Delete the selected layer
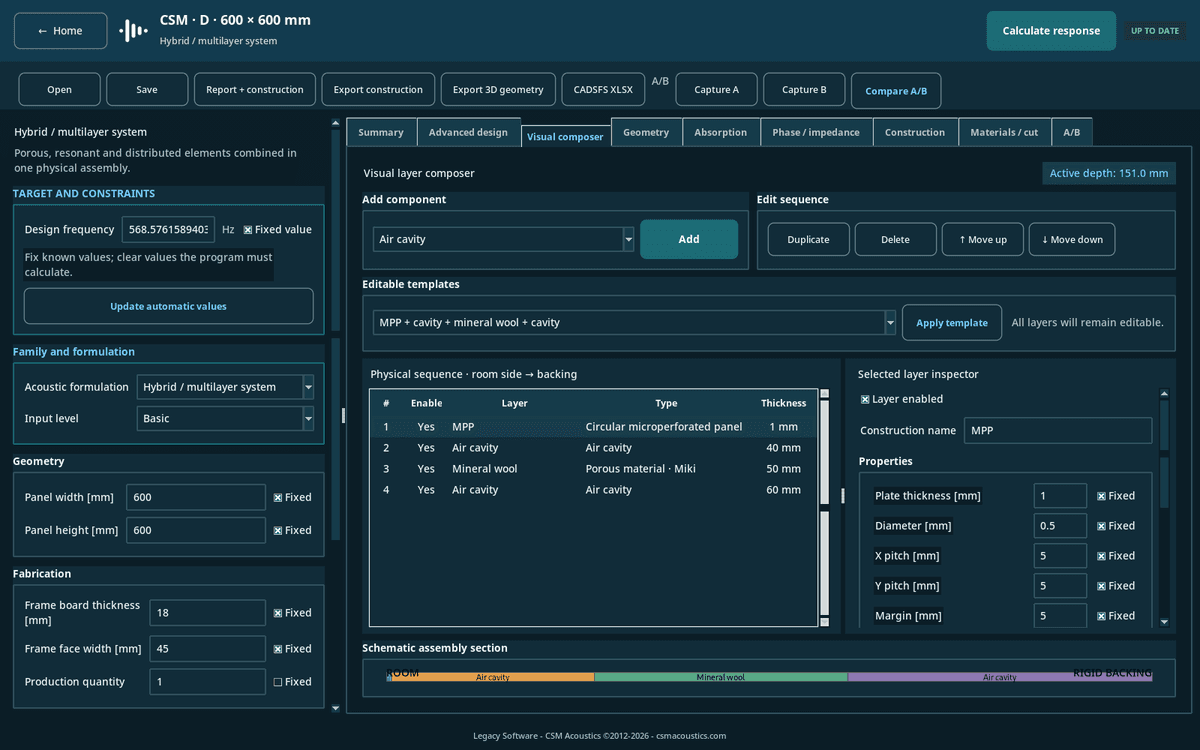The height and width of the screenshot is (750, 1200). [x=896, y=239]
